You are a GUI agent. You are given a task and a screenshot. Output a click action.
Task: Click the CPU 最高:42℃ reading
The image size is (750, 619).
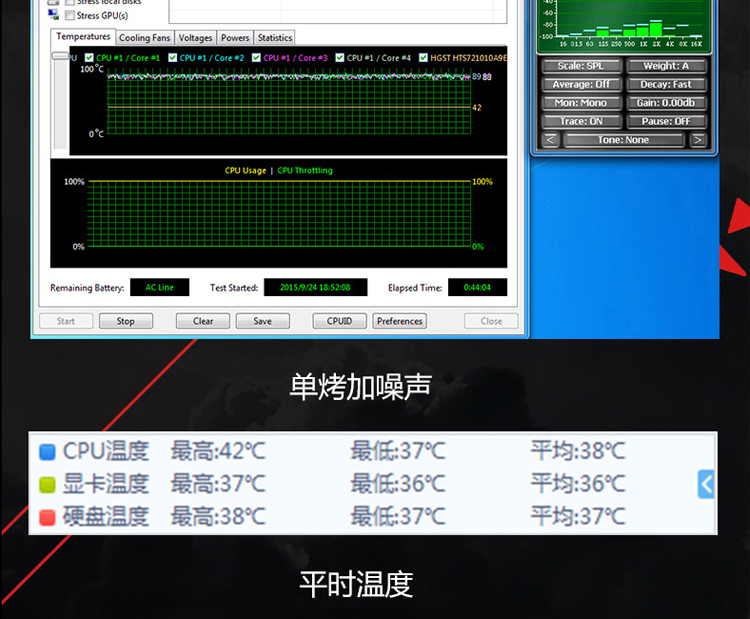coord(218,451)
